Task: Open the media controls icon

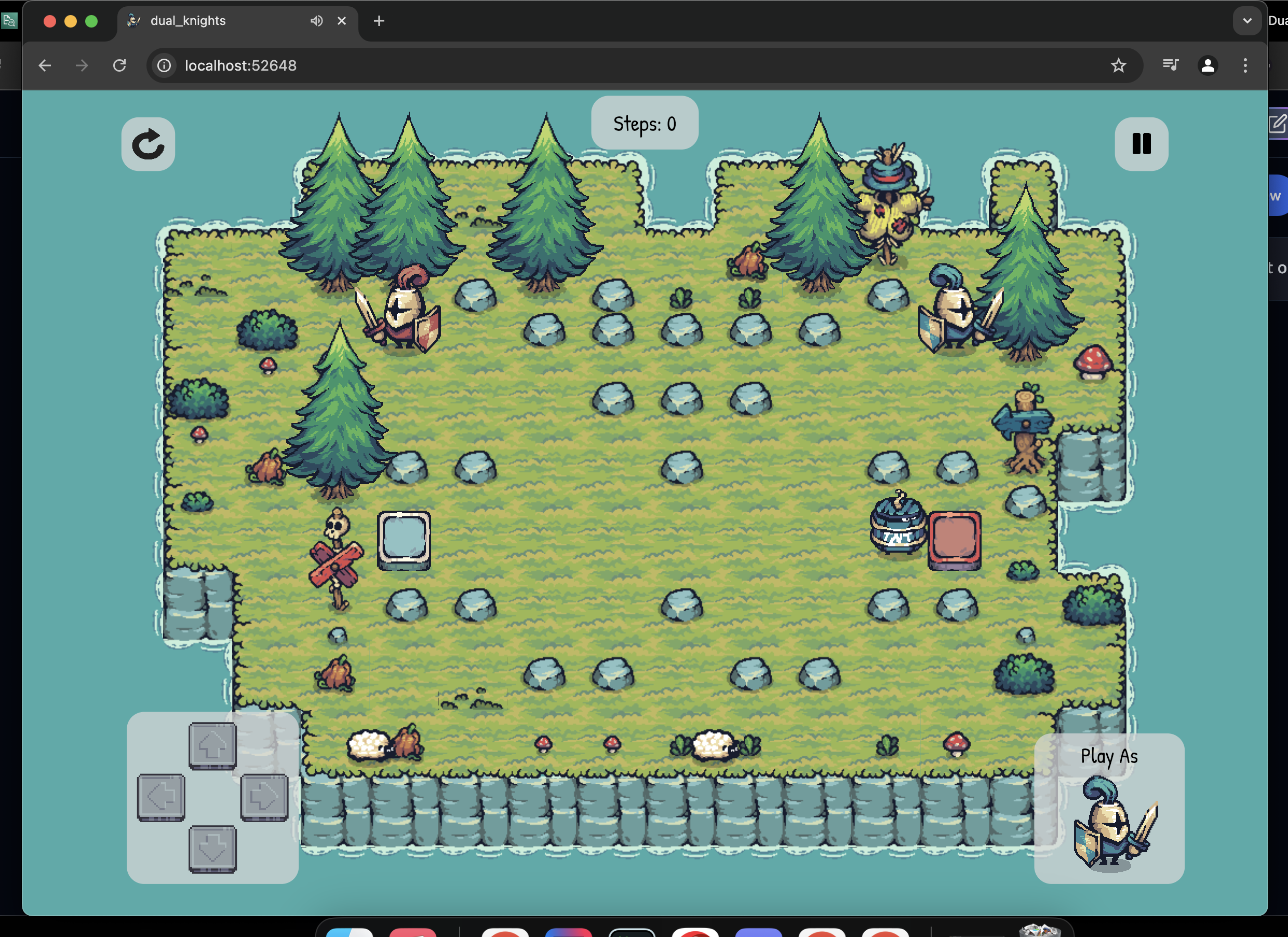Action: click(1170, 66)
